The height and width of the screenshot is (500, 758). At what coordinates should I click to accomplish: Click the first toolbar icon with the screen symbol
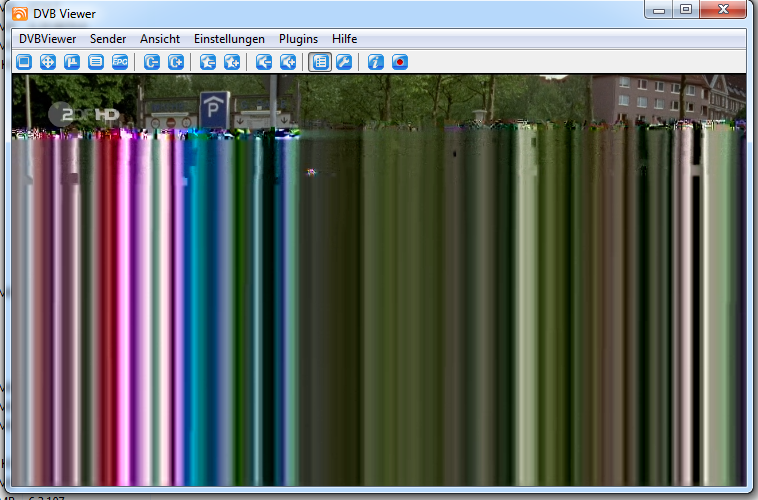(x=23, y=62)
